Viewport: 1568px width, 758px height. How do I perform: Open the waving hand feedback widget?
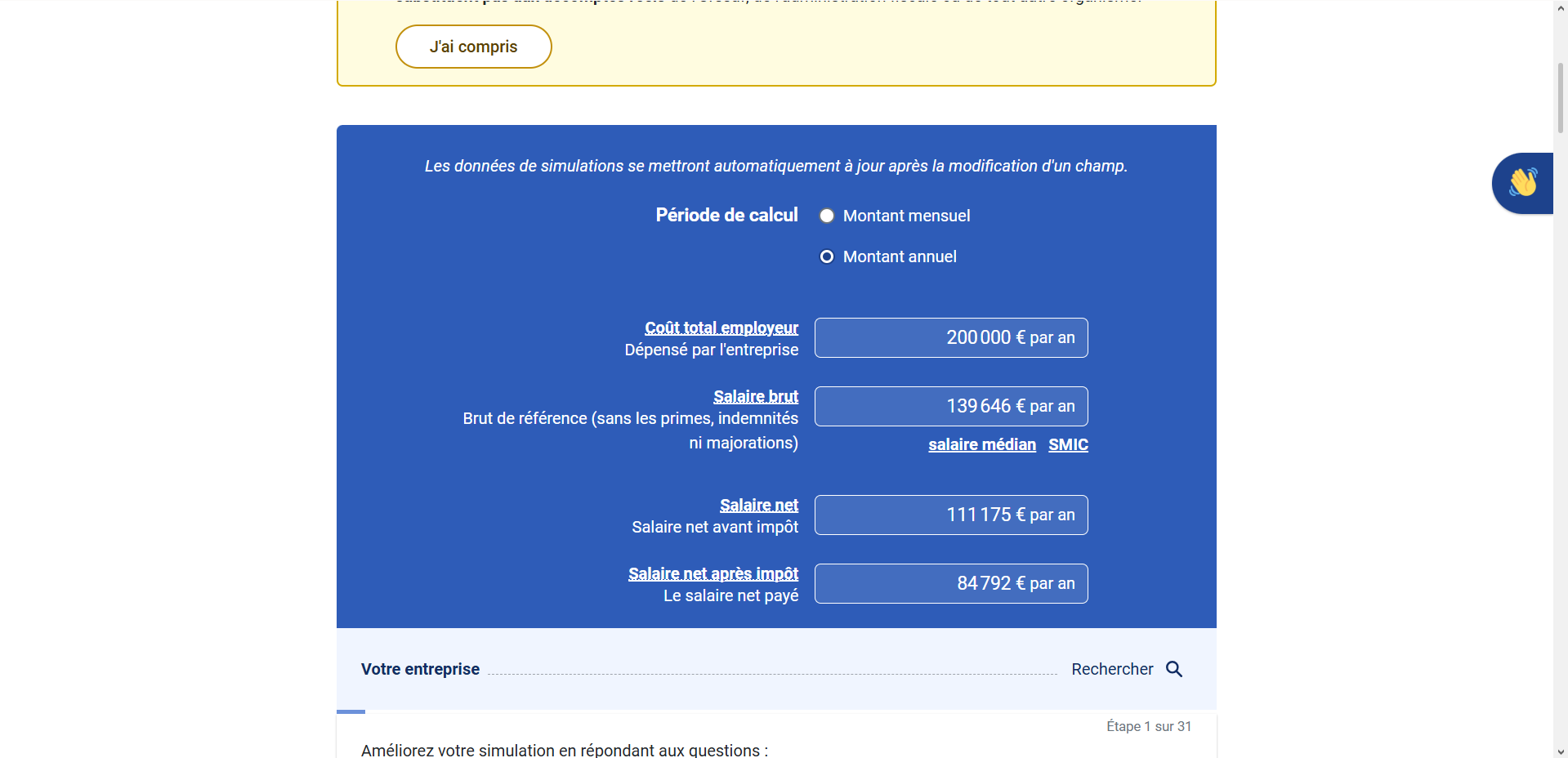pos(1523,183)
